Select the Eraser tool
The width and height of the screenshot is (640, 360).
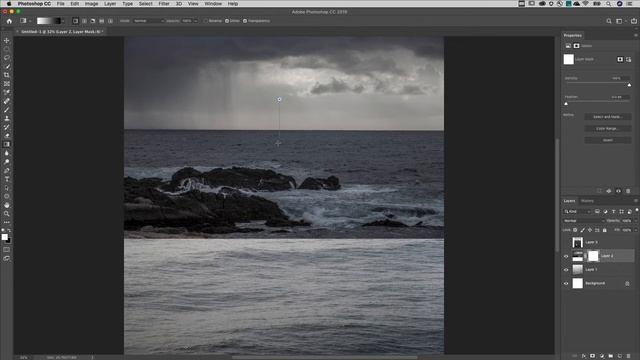point(7,136)
